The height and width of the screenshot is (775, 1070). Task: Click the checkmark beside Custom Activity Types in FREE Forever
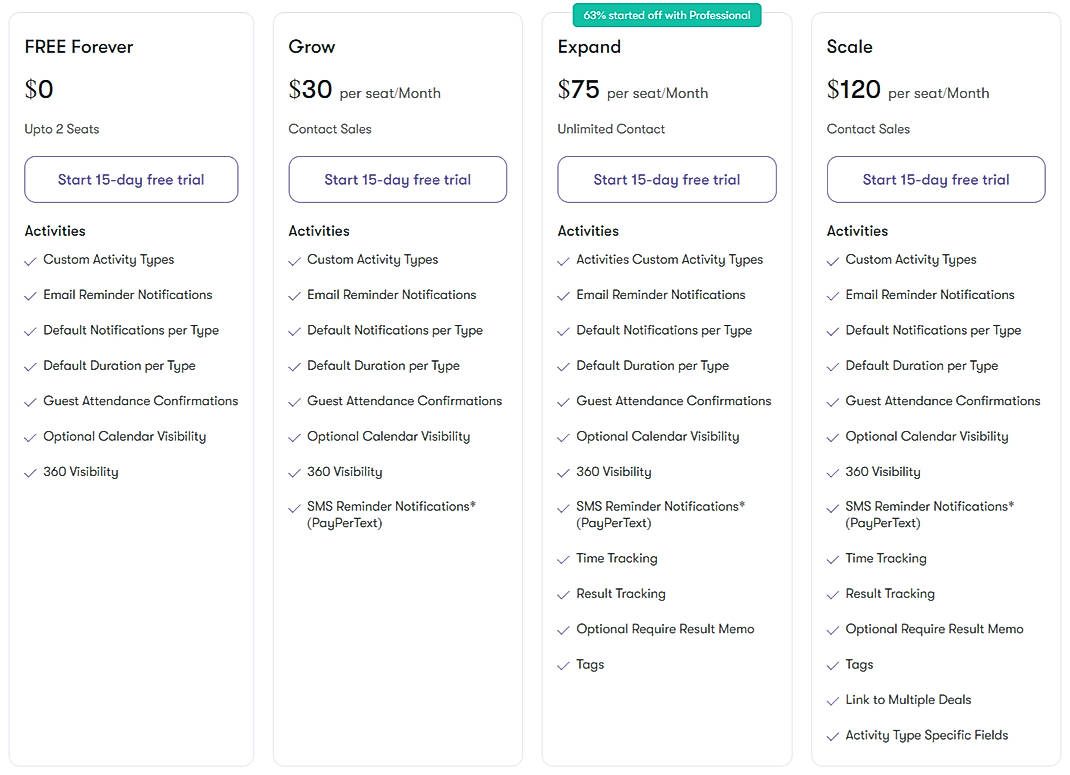[29, 260]
